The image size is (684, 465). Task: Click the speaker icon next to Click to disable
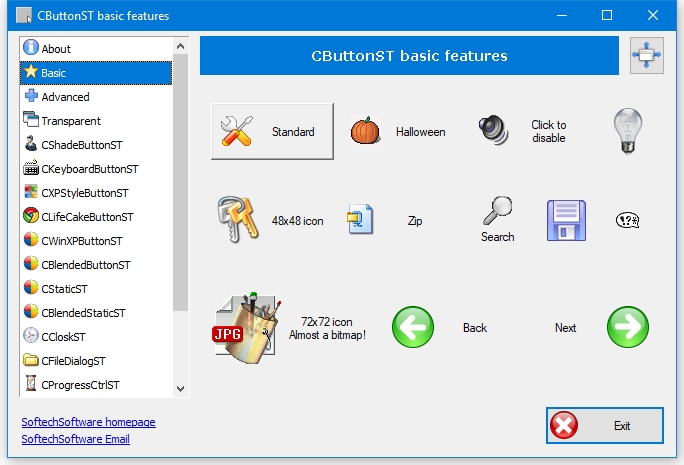tap(493, 130)
